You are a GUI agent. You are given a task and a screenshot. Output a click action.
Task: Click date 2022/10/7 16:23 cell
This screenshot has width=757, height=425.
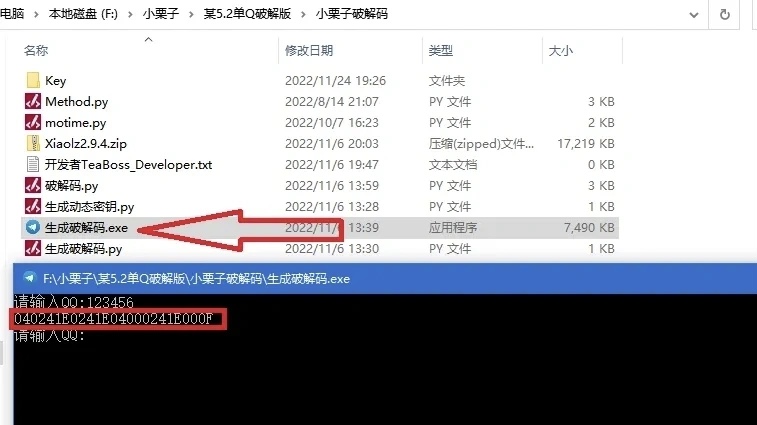coord(332,123)
